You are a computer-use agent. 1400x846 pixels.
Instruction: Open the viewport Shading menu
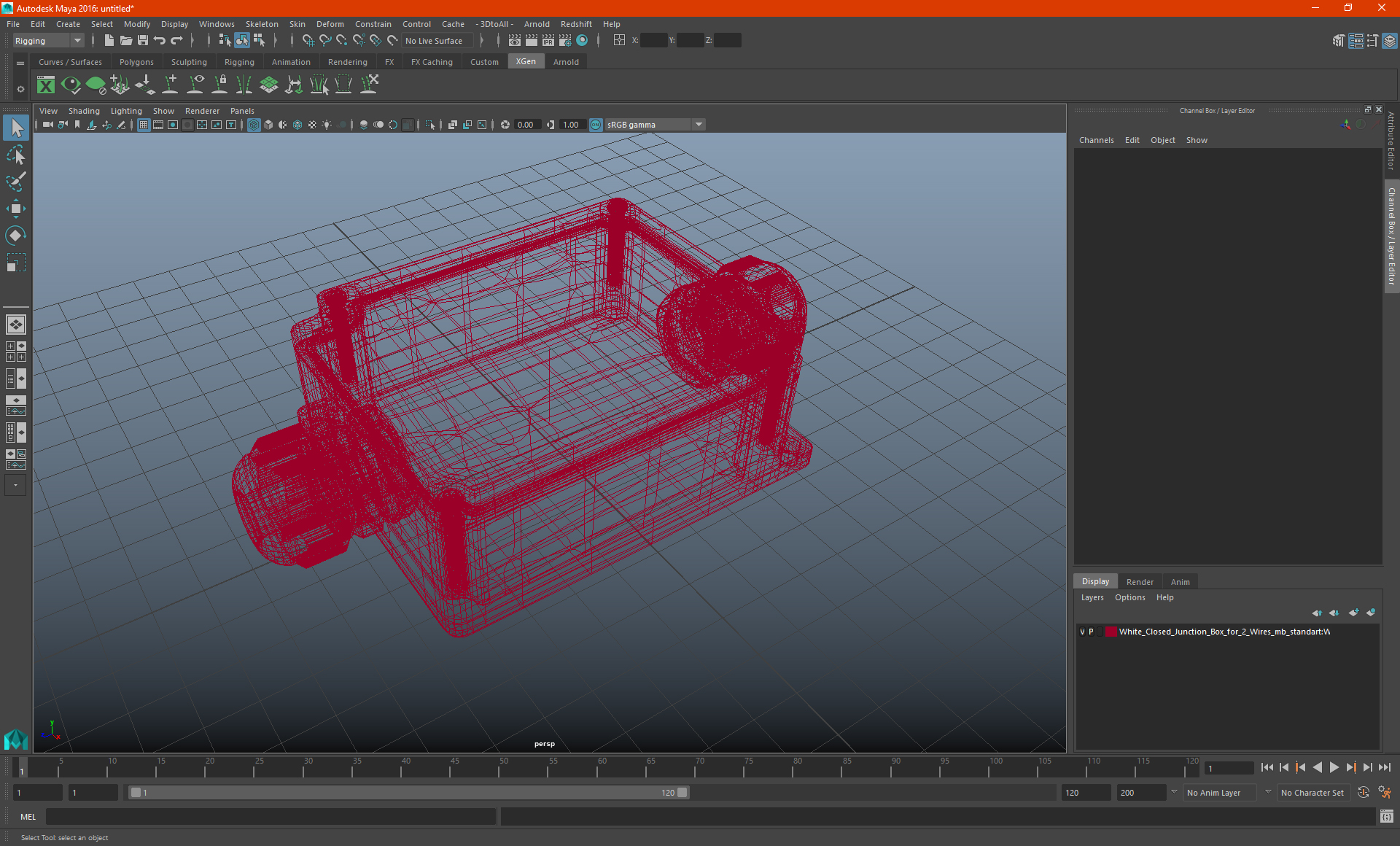(84, 111)
